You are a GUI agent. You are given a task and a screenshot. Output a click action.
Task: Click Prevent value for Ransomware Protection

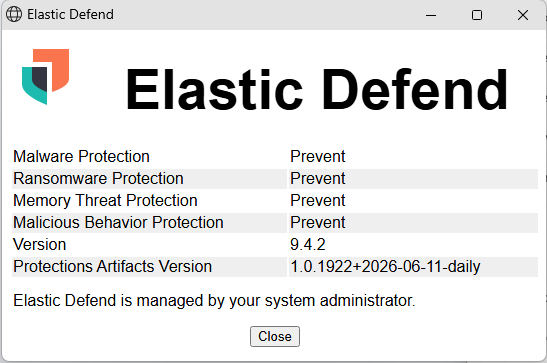(317, 179)
